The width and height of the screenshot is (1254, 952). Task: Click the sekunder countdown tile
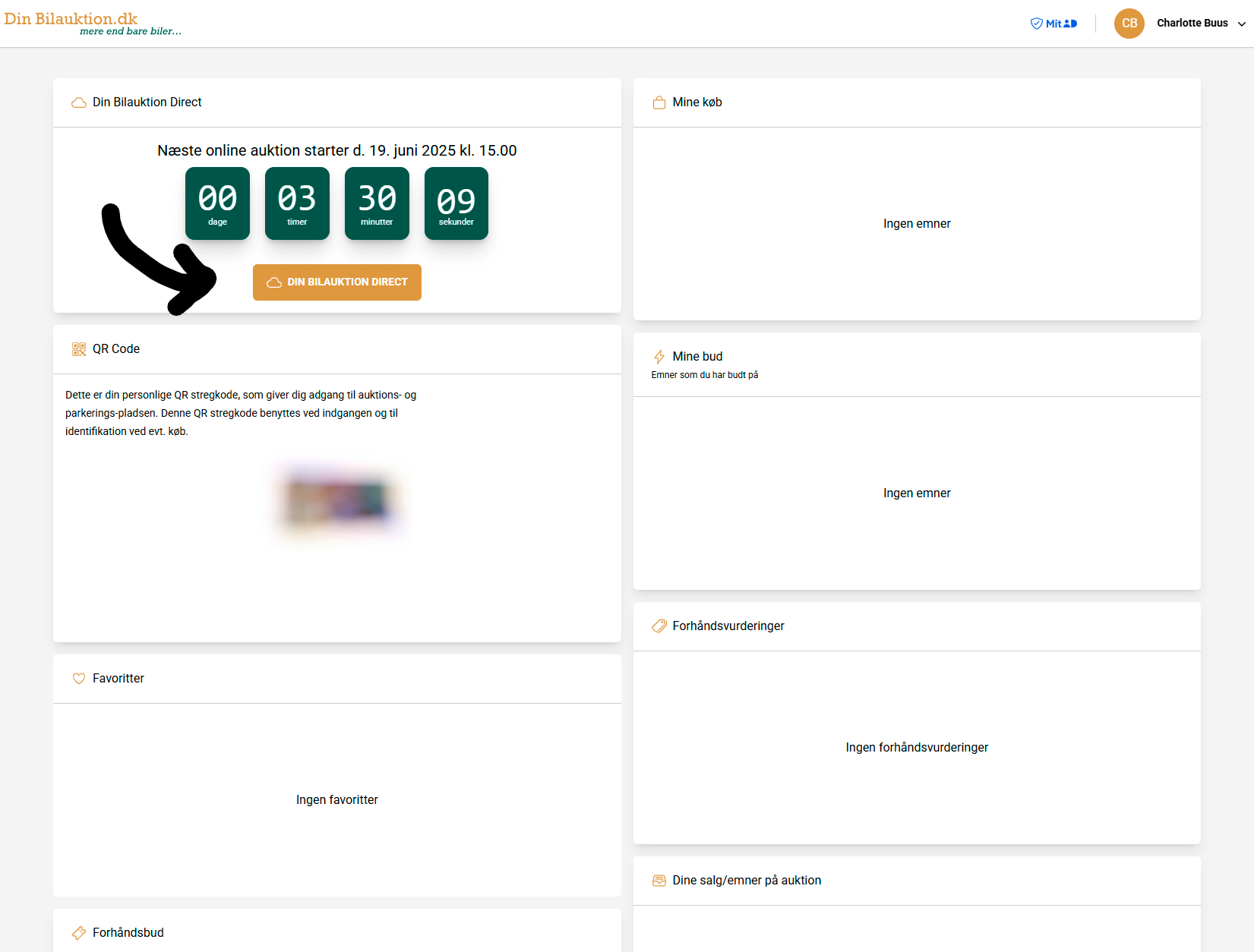456,203
